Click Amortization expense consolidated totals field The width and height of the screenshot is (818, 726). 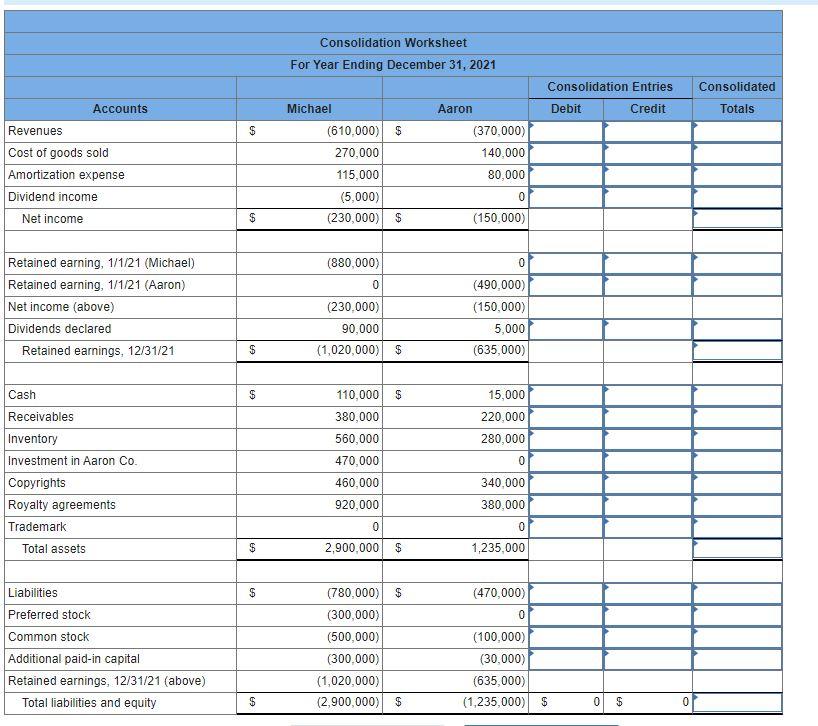[x=737, y=175]
